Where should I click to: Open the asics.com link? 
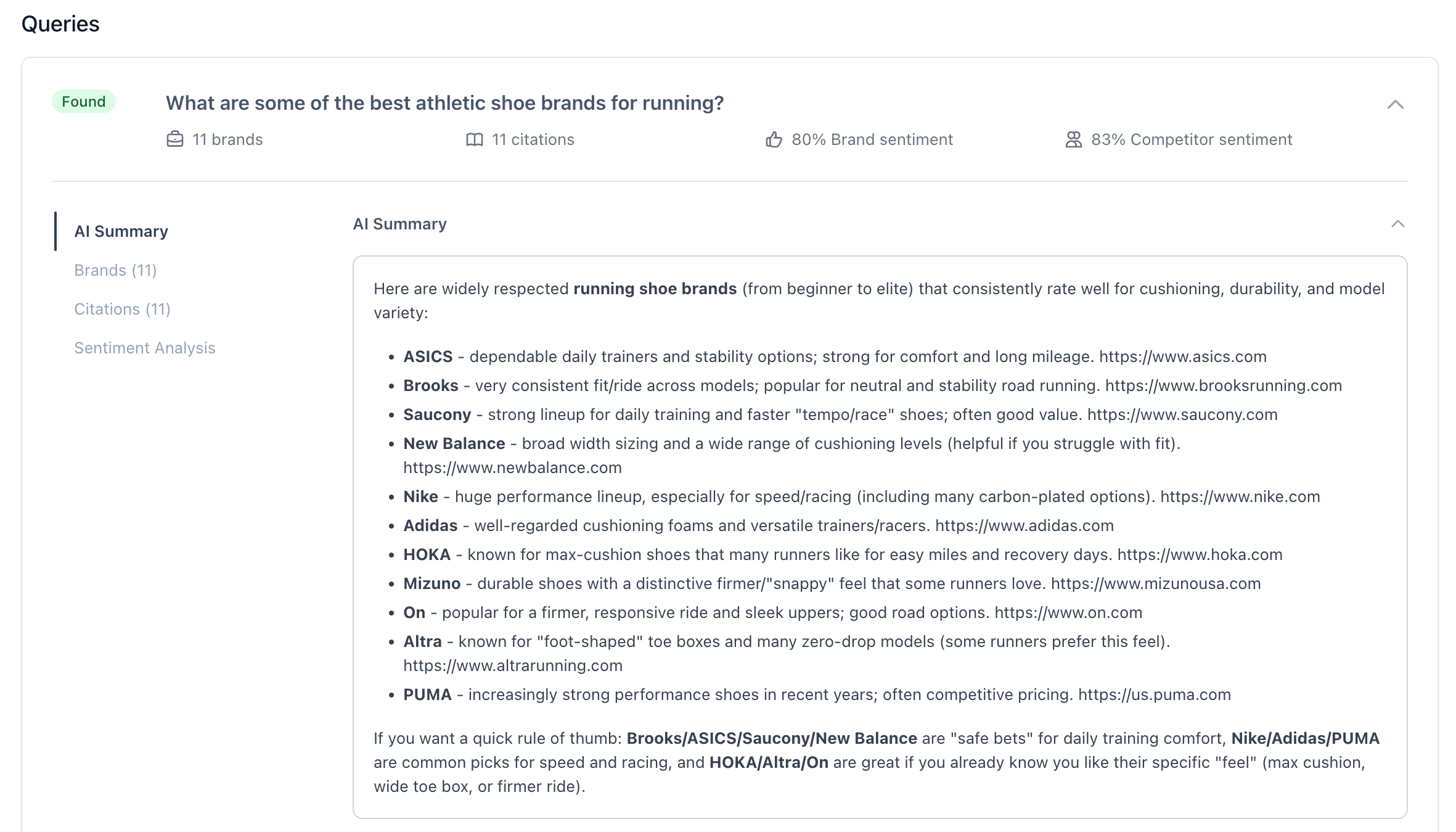coord(1183,356)
